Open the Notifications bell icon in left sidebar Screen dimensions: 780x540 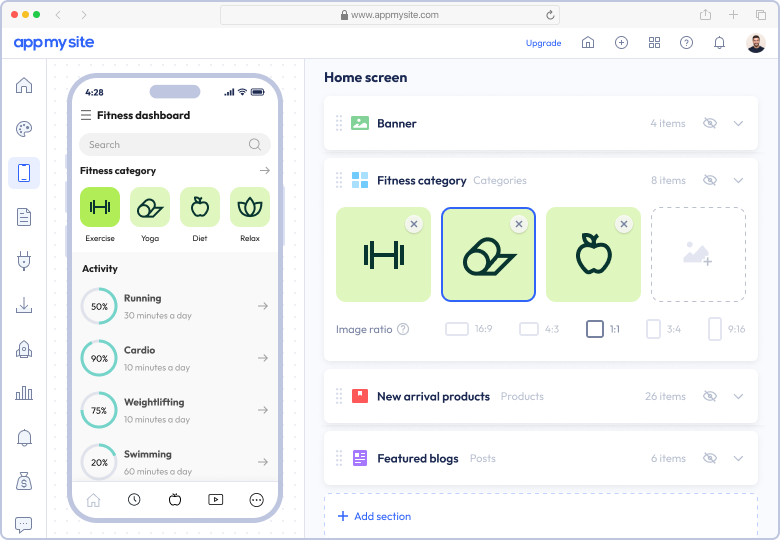[24, 438]
